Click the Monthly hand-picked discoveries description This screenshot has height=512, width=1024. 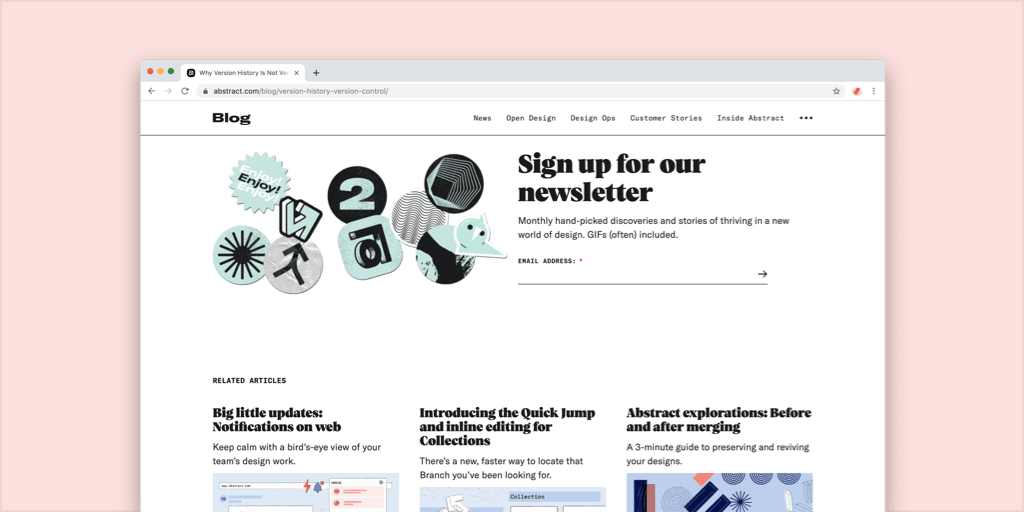point(653,228)
